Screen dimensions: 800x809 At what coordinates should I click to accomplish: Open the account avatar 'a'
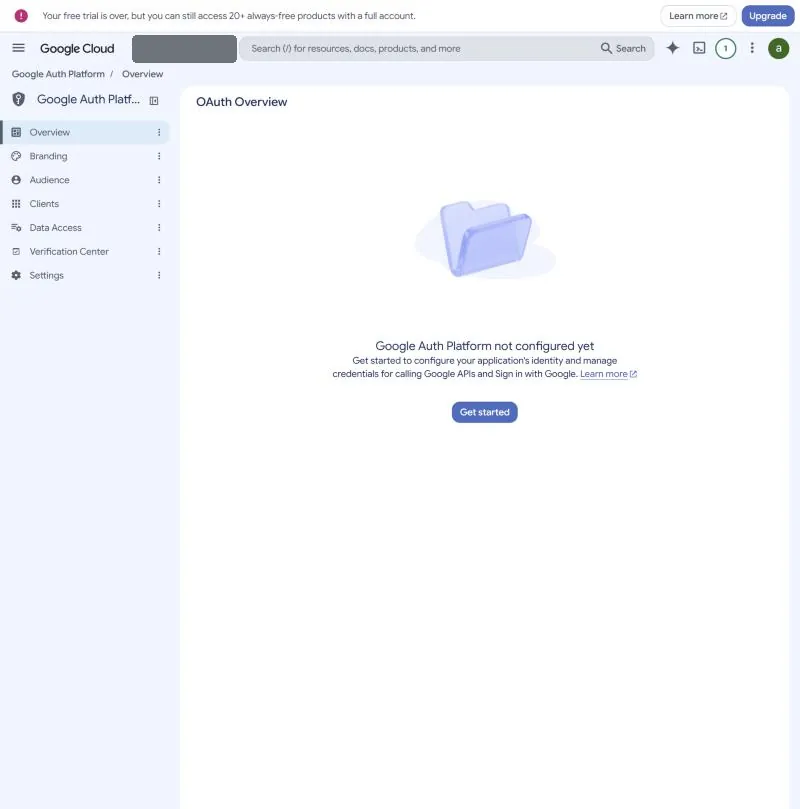pyautogui.click(x=778, y=48)
